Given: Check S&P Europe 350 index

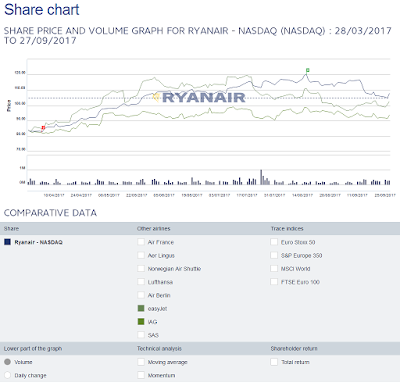Looking at the screenshot, I should [274, 255].
